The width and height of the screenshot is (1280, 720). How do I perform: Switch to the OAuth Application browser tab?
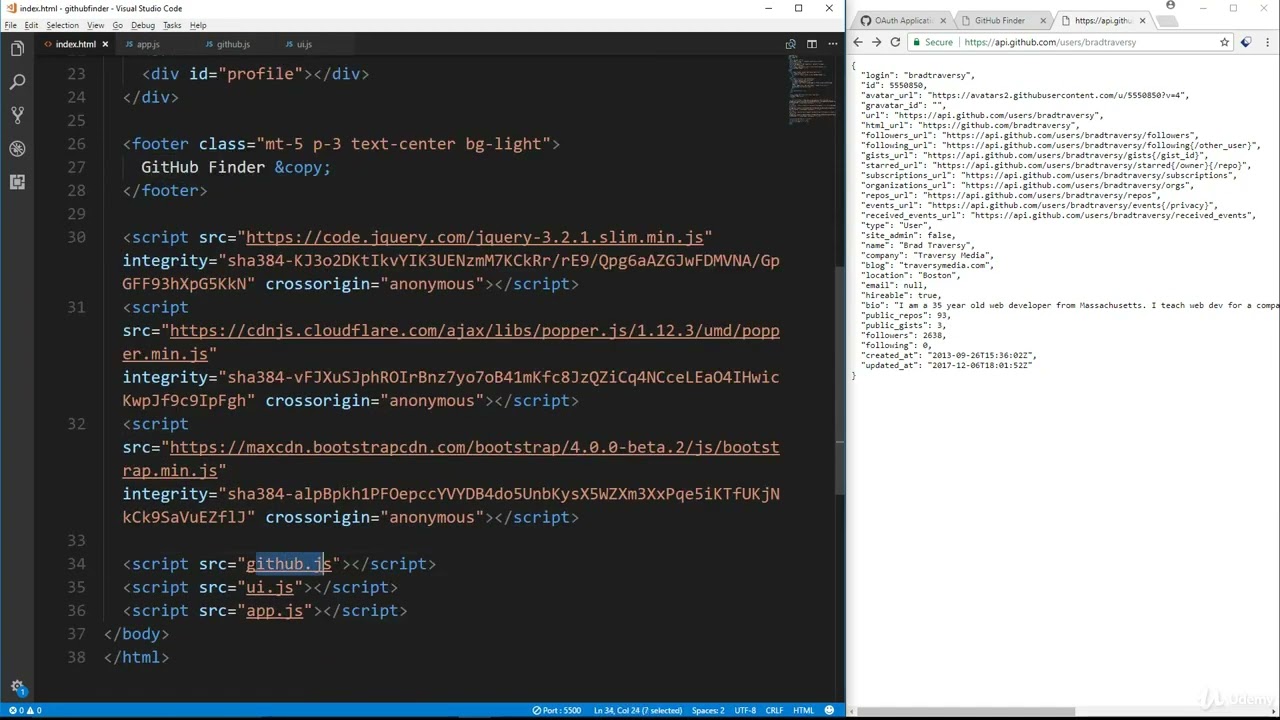(x=903, y=20)
